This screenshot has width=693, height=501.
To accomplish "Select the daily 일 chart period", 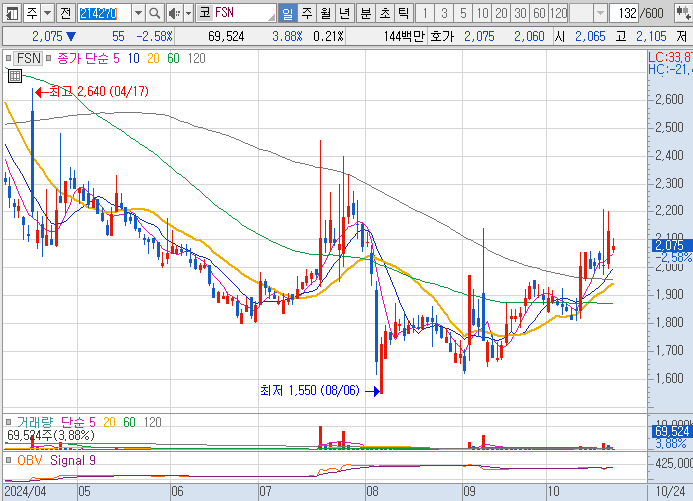I will pyautogui.click(x=287, y=13).
